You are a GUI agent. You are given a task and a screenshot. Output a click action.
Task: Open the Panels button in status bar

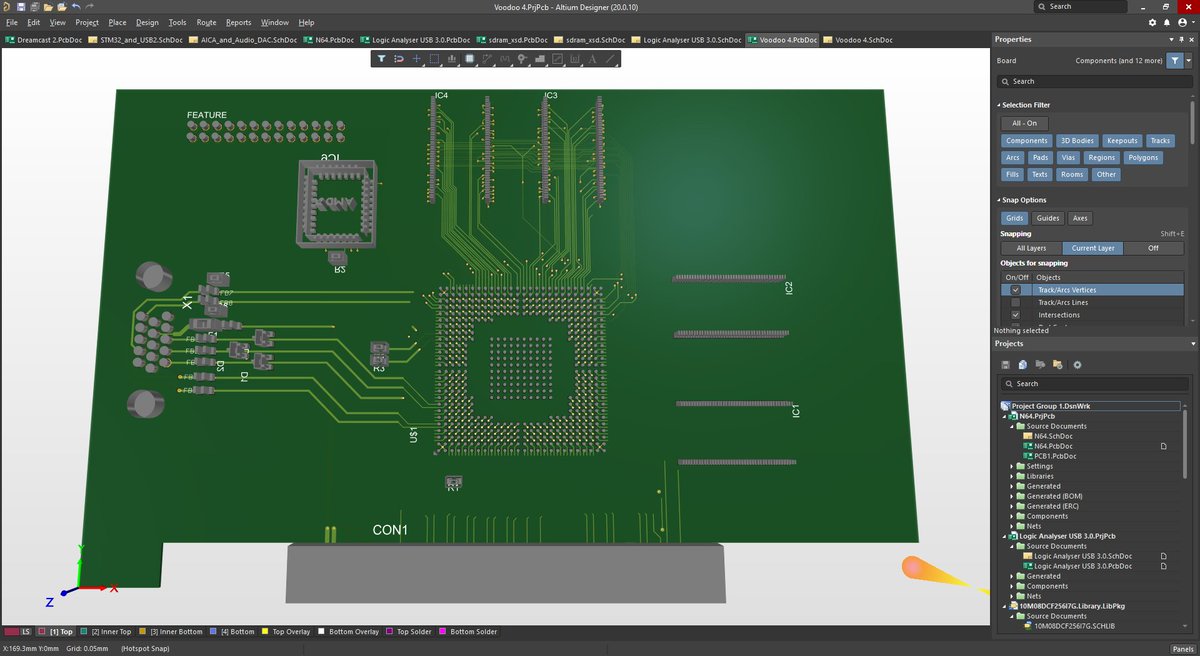1183,648
